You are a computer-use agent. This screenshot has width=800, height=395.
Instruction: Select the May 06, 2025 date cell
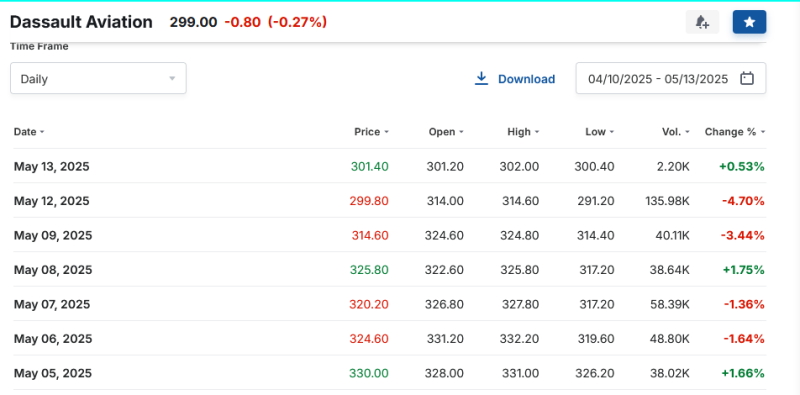click(53, 339)
